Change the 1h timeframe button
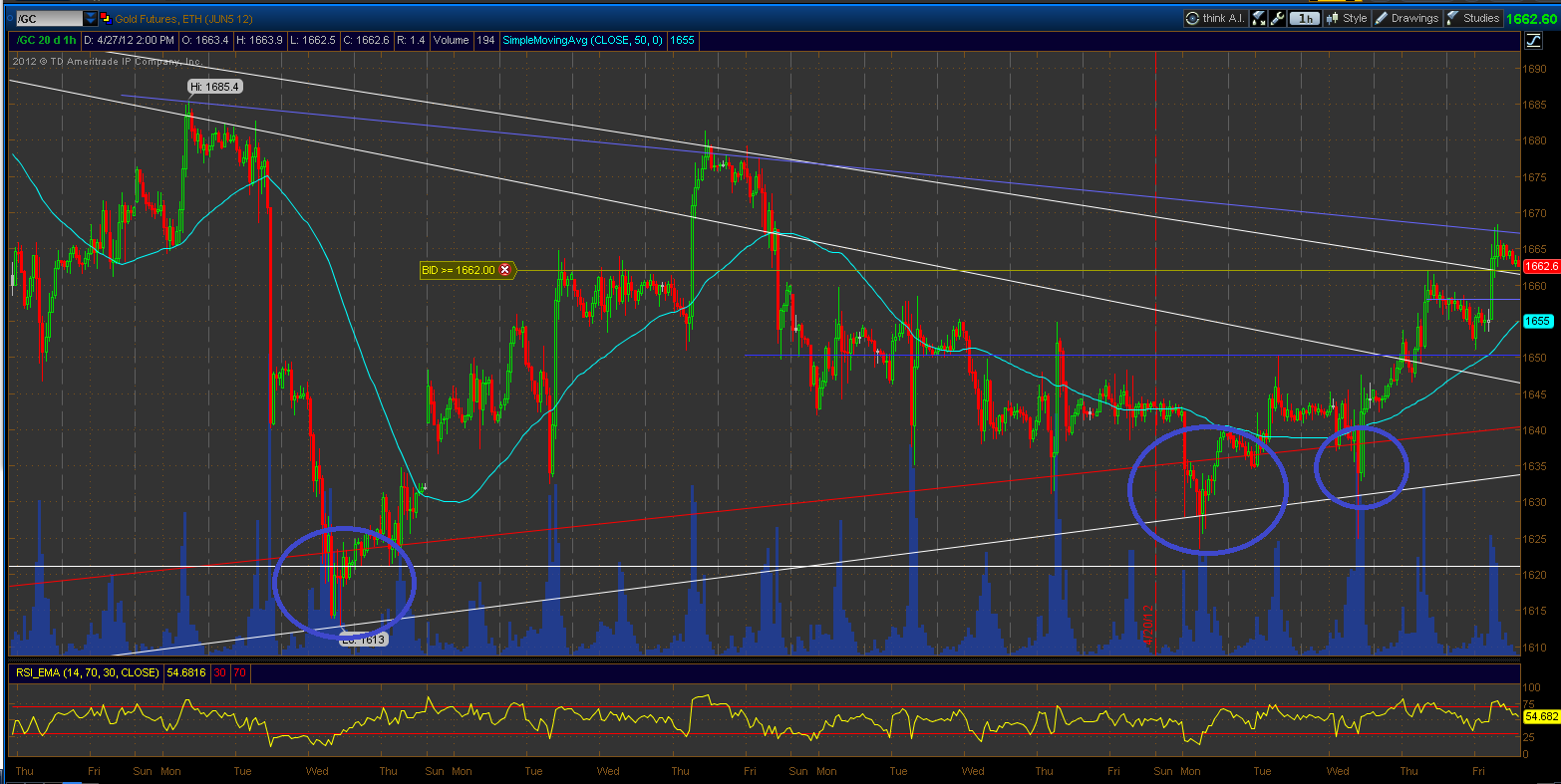The height and width of the screenshot is (784, 1561). coord(1304,18)
